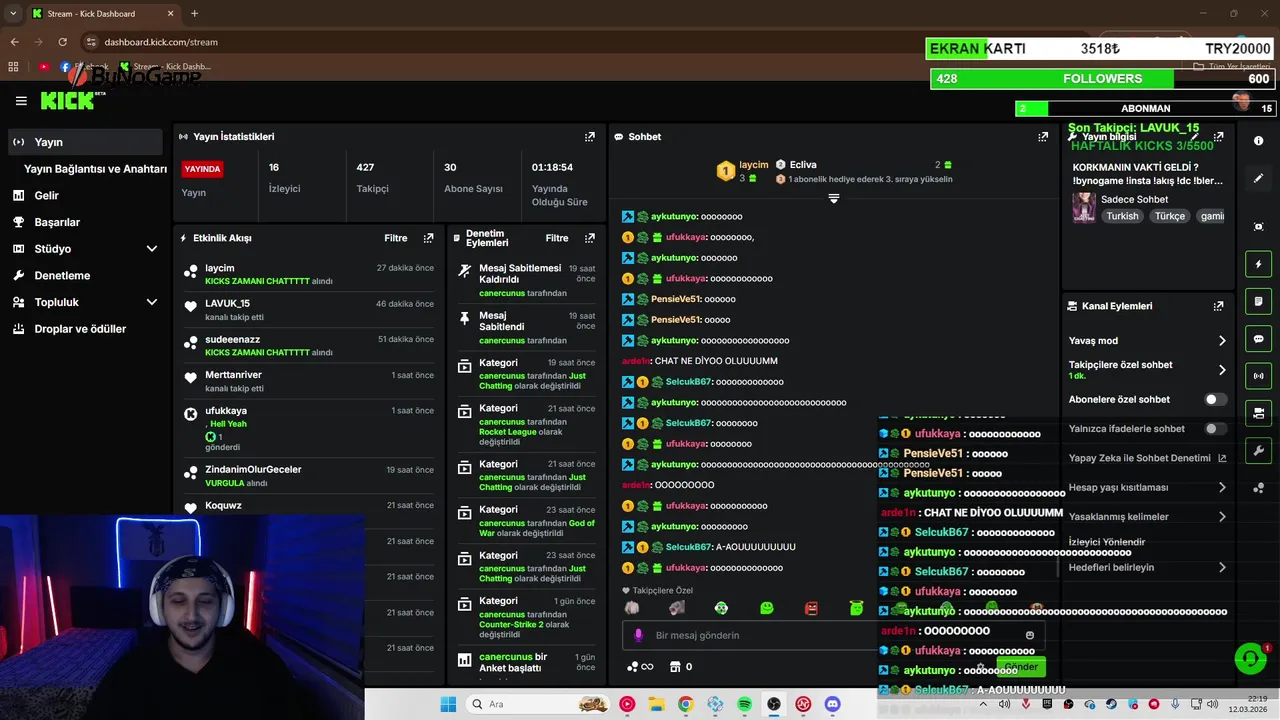
Task: Open Hesap yaşı kısıtlaması settings
Action: coord(1147,487)
